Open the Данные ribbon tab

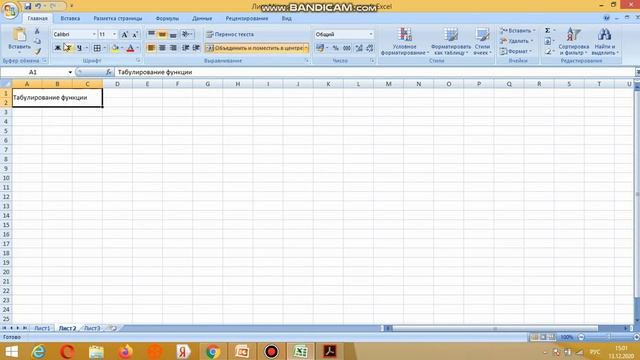tap(202, 18)
